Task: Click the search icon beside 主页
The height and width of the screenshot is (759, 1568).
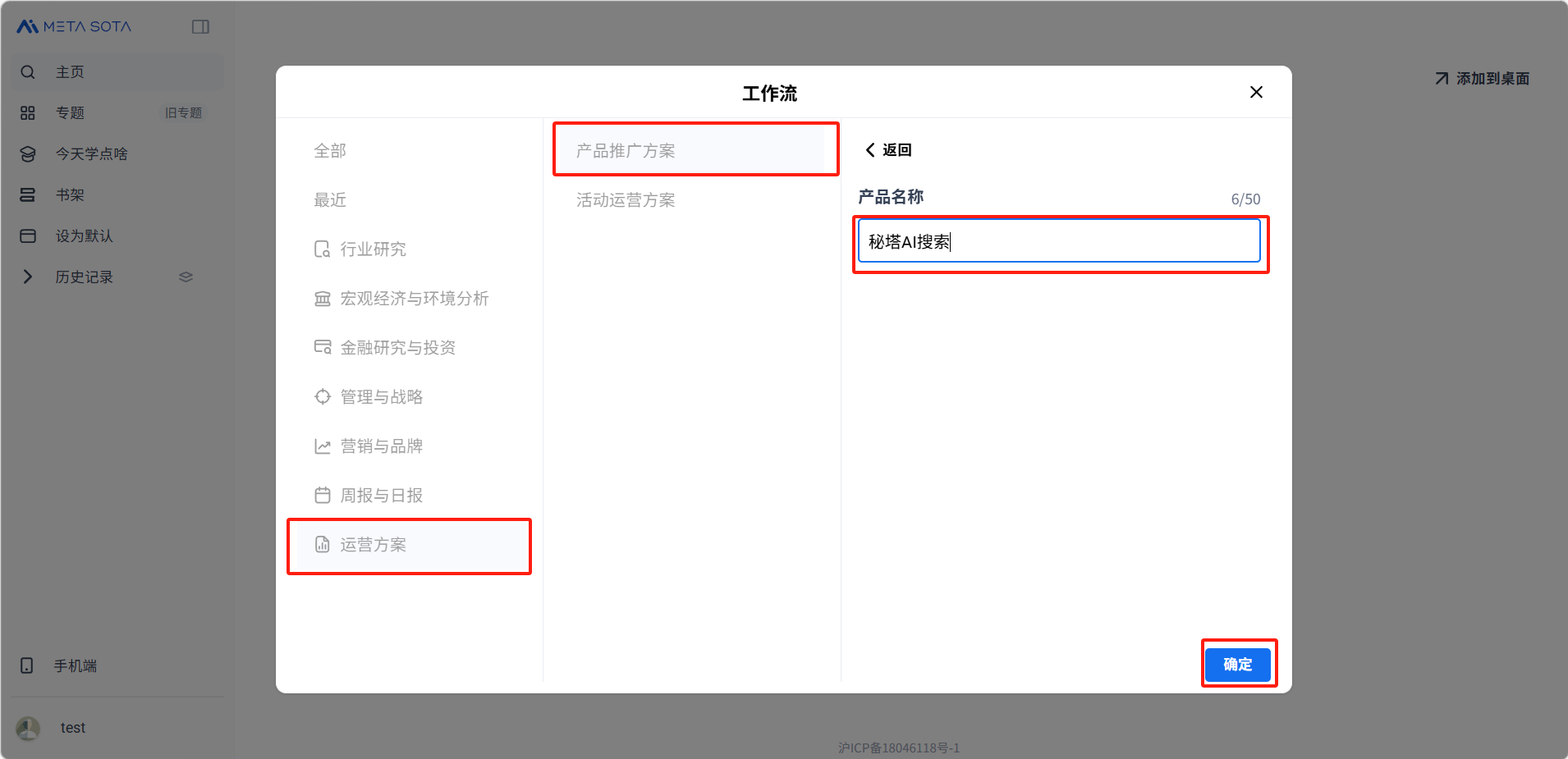Action: [28, 72]
